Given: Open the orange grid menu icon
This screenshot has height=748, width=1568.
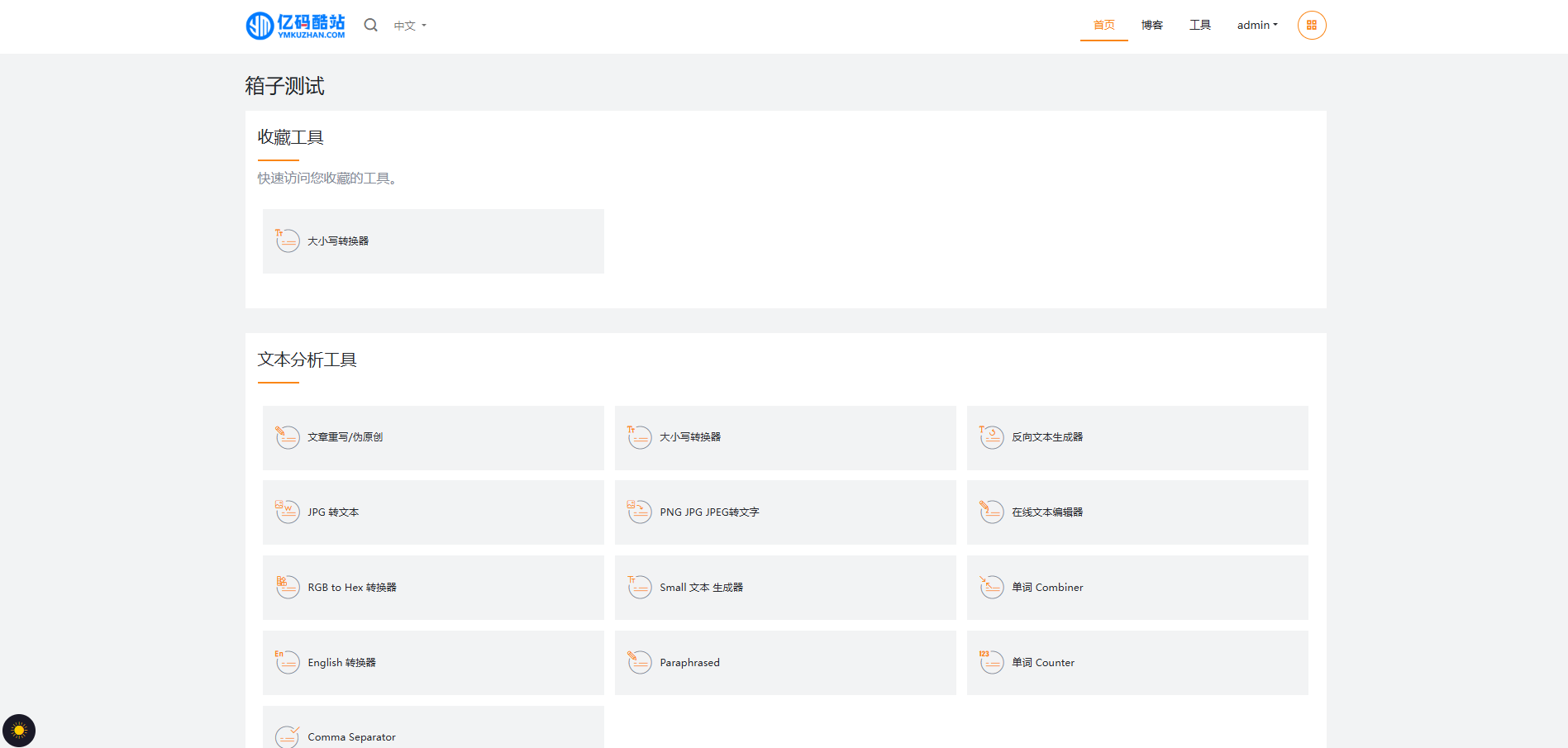Looking at the screenshot, I should point(1311,26).
